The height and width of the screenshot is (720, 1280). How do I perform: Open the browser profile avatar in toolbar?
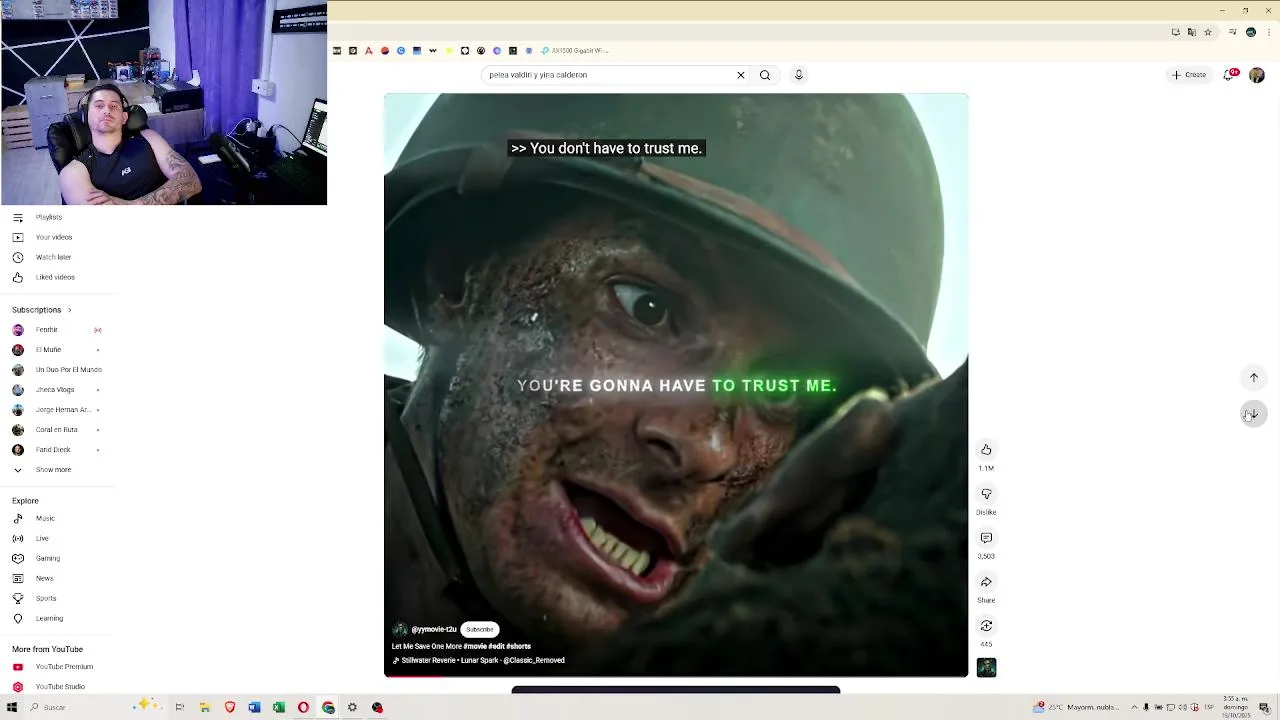pyautogui.click(x=1251, y=32)
